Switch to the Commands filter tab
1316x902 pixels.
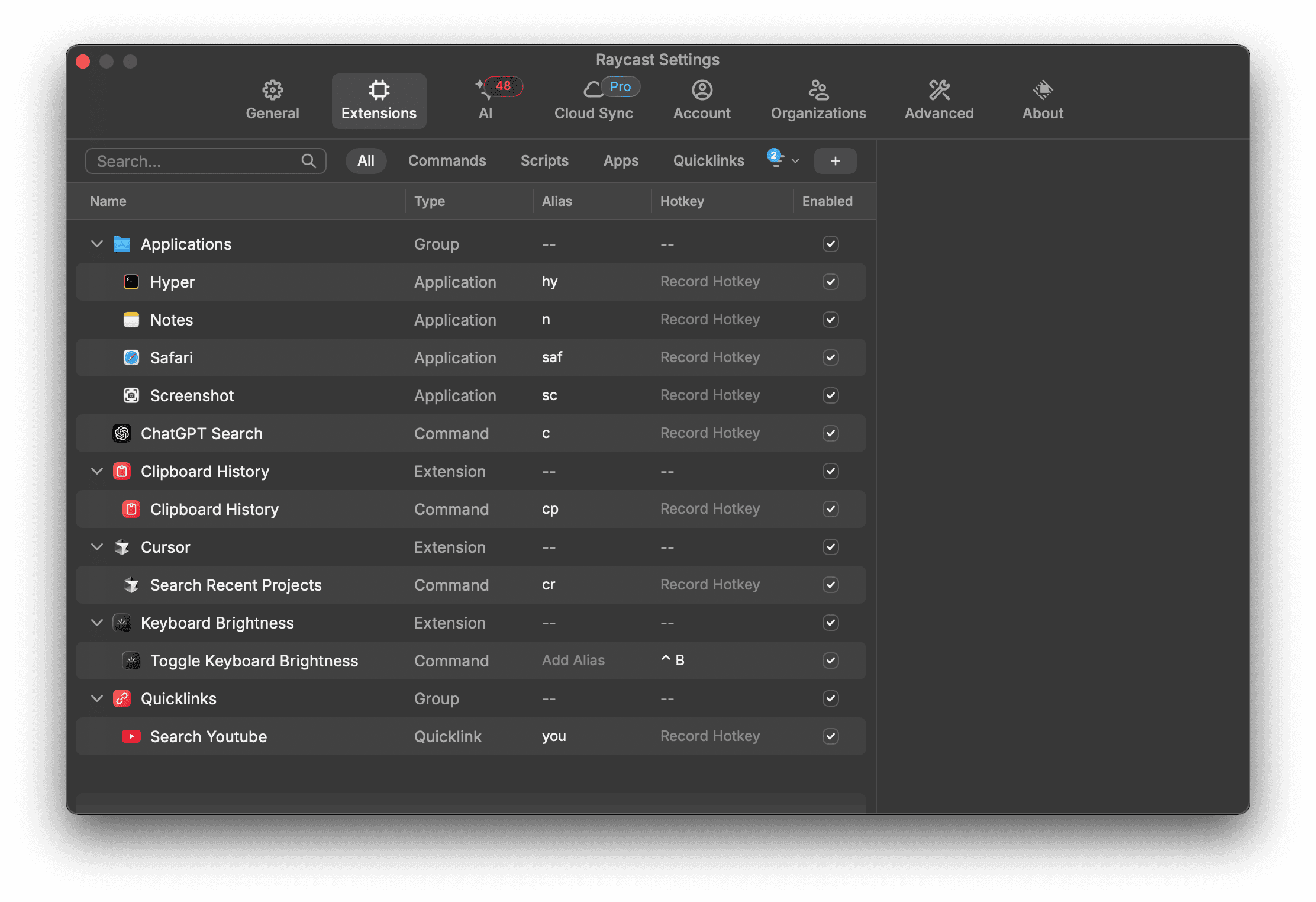point(447,161)
